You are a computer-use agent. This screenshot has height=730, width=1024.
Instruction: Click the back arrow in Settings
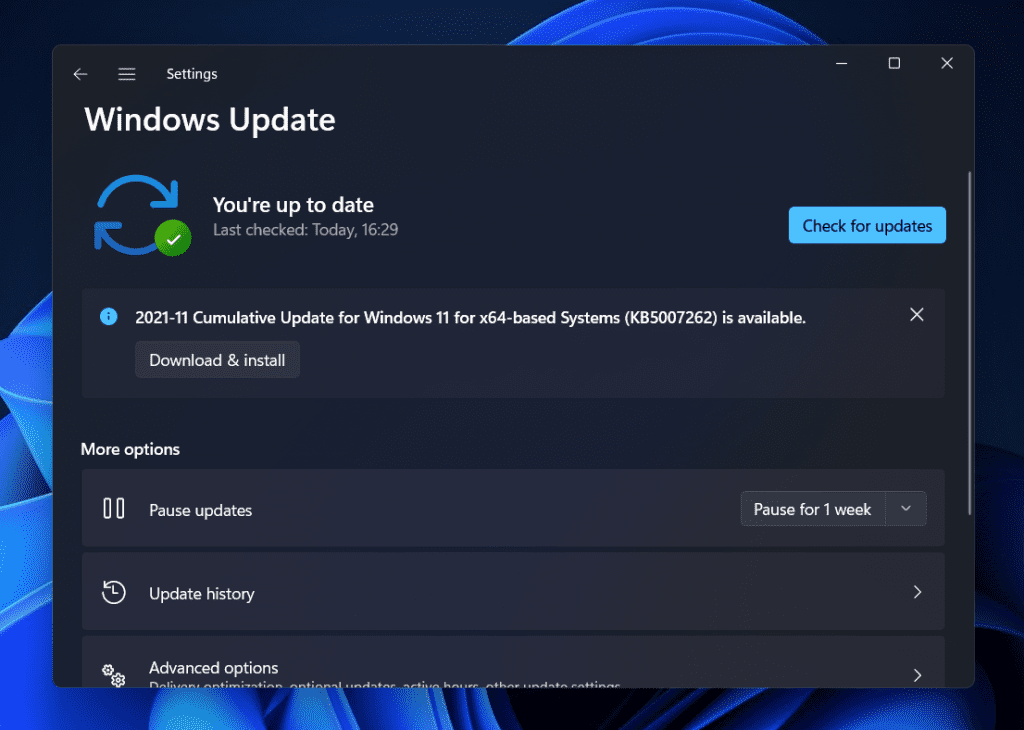tap(80, 73)
